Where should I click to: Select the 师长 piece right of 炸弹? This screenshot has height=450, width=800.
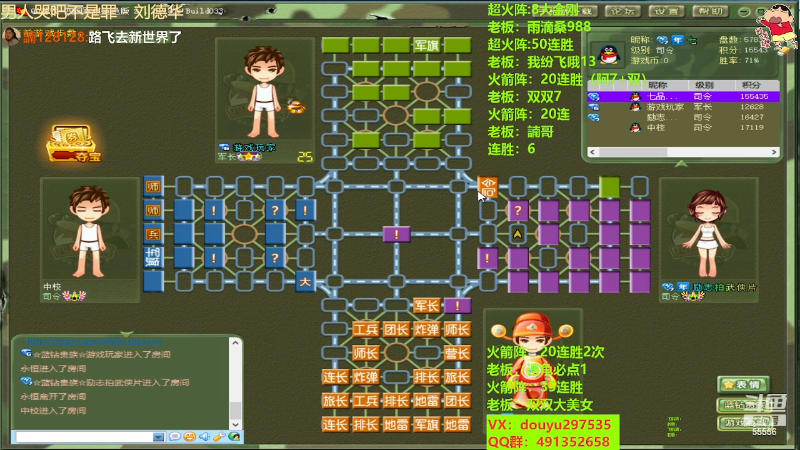pos(457,330)
